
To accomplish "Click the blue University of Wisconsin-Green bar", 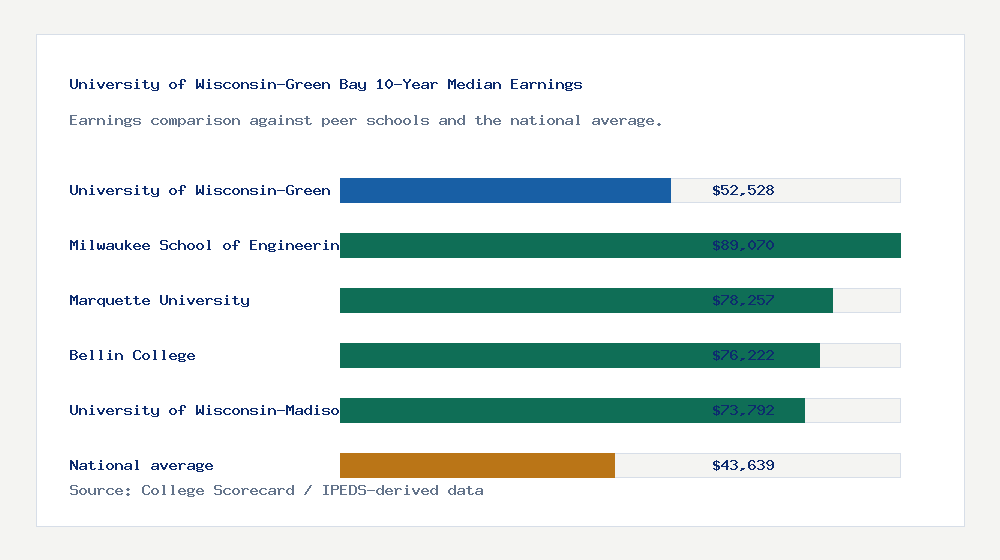I will click(505, 190).
